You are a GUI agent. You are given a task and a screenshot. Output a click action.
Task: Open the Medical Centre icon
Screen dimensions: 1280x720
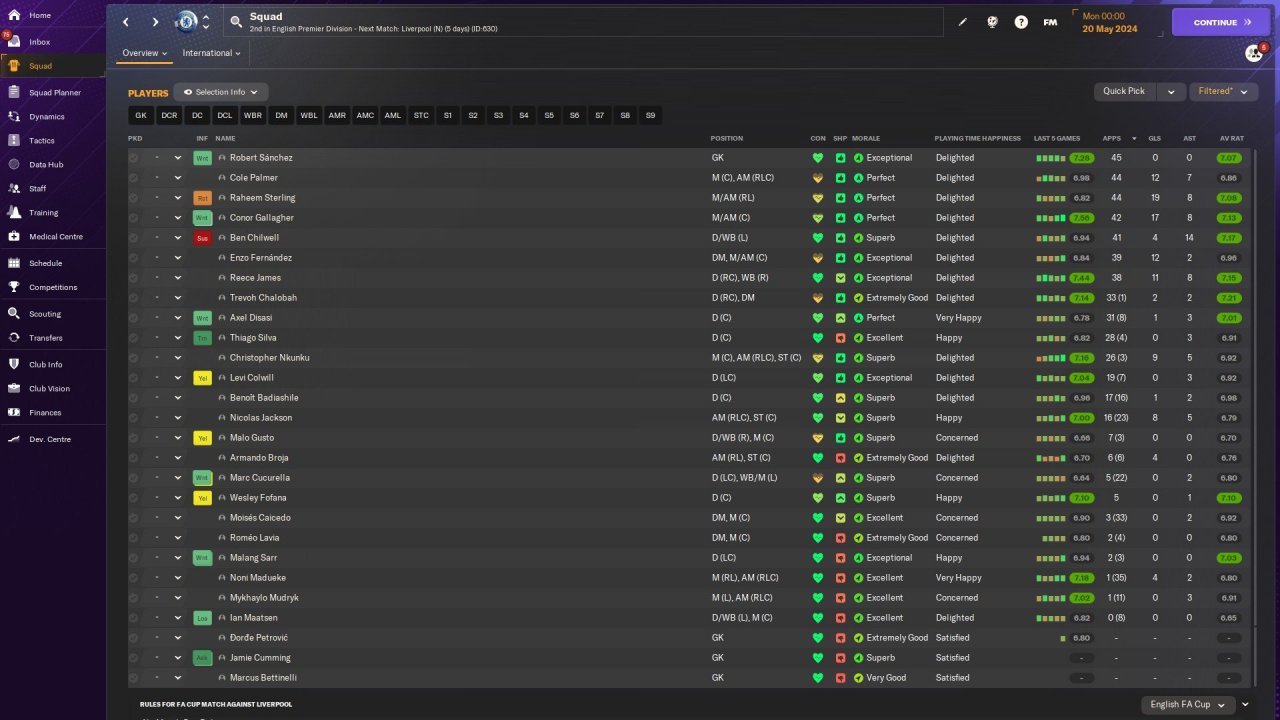[14, 236]
